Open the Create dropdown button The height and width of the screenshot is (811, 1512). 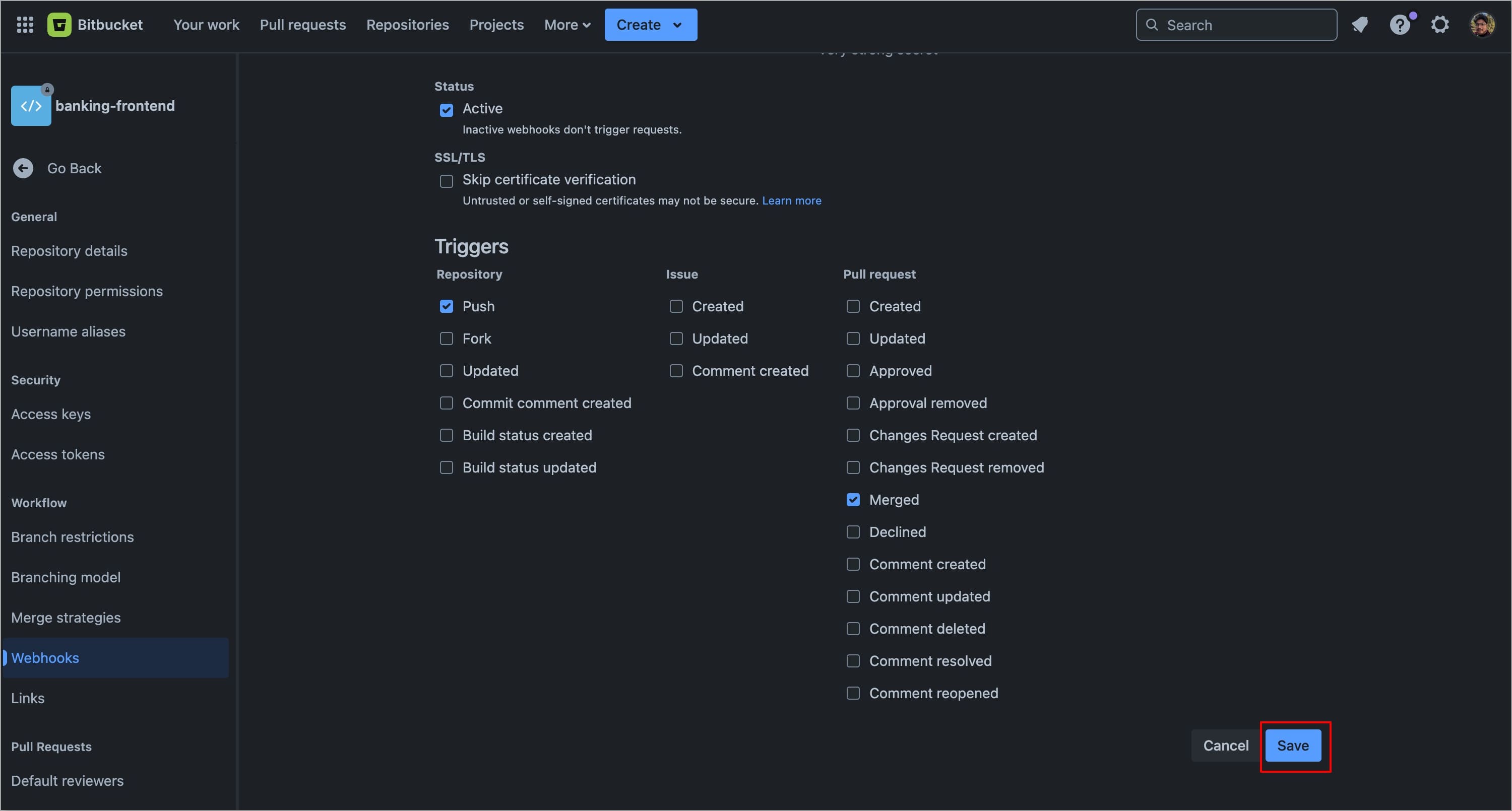[650, 25]
